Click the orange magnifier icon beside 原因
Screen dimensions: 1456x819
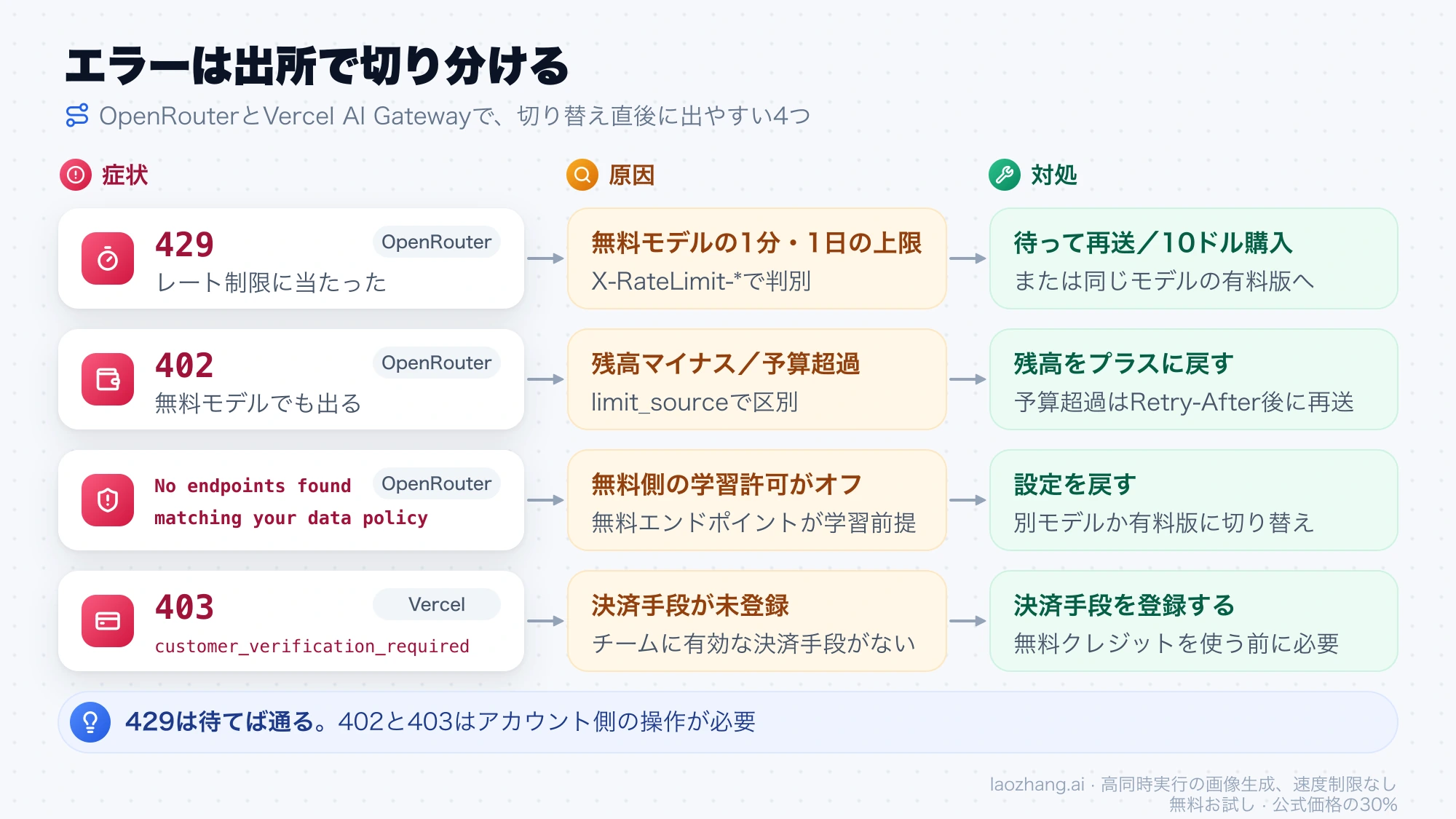click(x=582, y=175)
